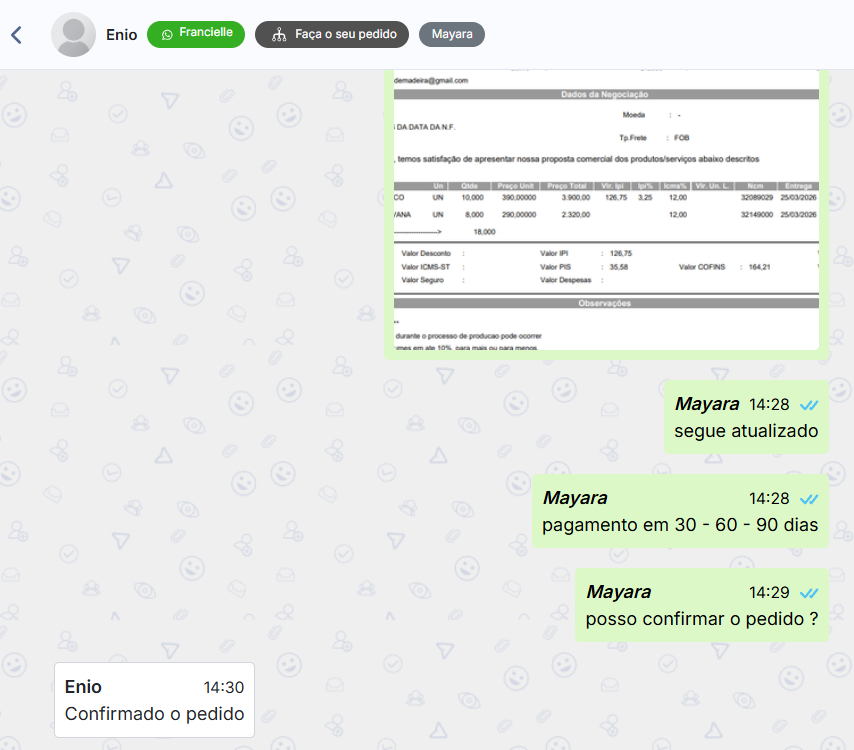This screenshot has width=854, height=750.
Task: Click the contact name Enio in the header
Action: [x=122, y=34]
